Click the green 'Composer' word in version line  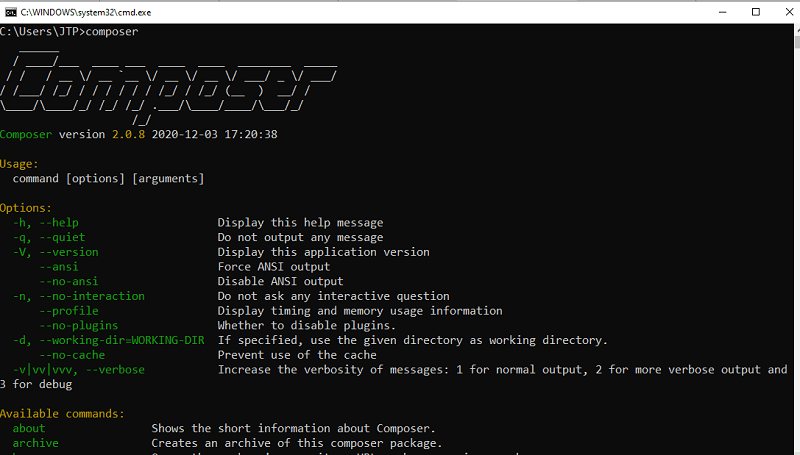(26, 135)
